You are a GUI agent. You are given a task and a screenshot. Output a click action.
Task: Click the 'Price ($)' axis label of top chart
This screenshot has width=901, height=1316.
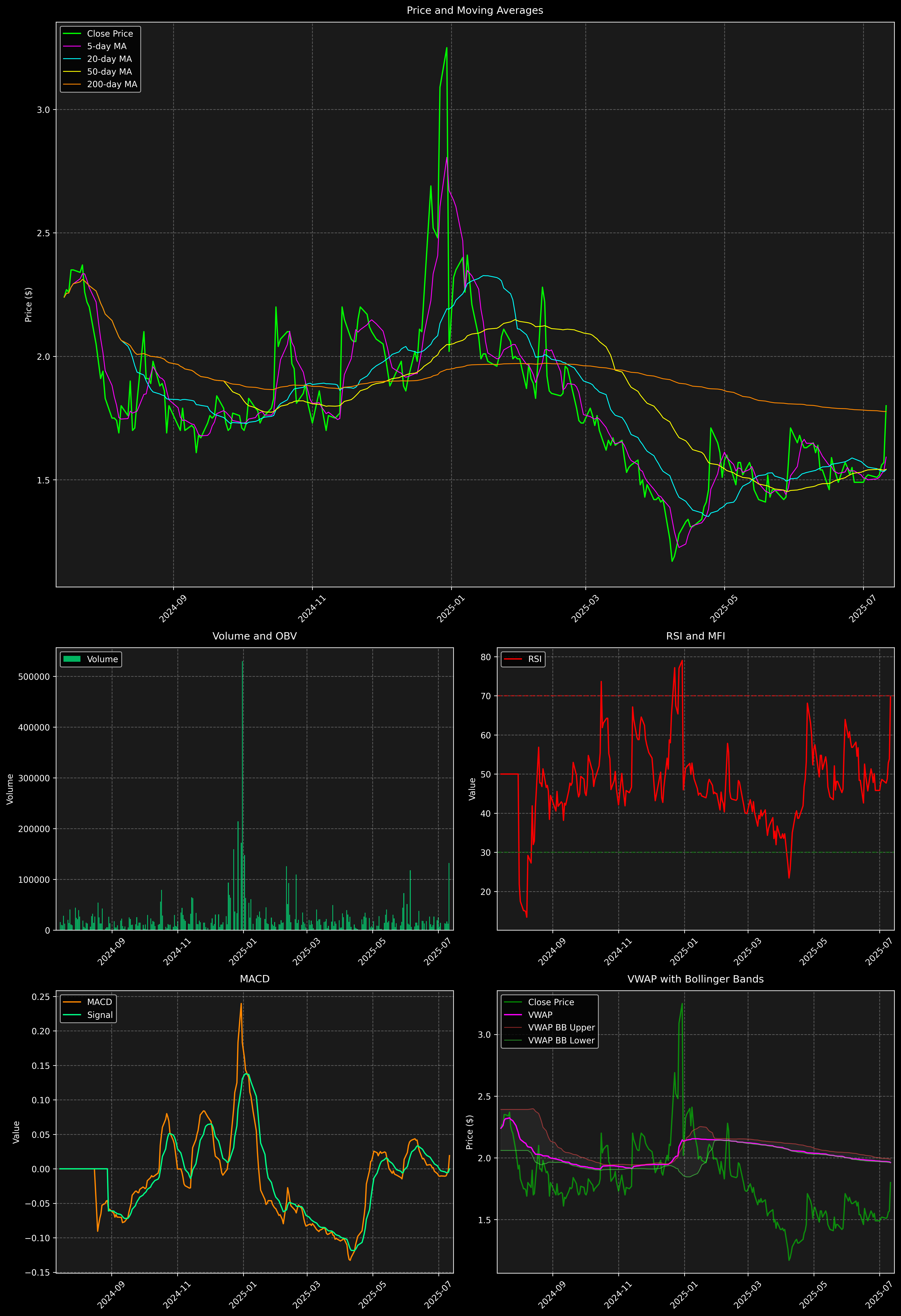click(28, 305)
